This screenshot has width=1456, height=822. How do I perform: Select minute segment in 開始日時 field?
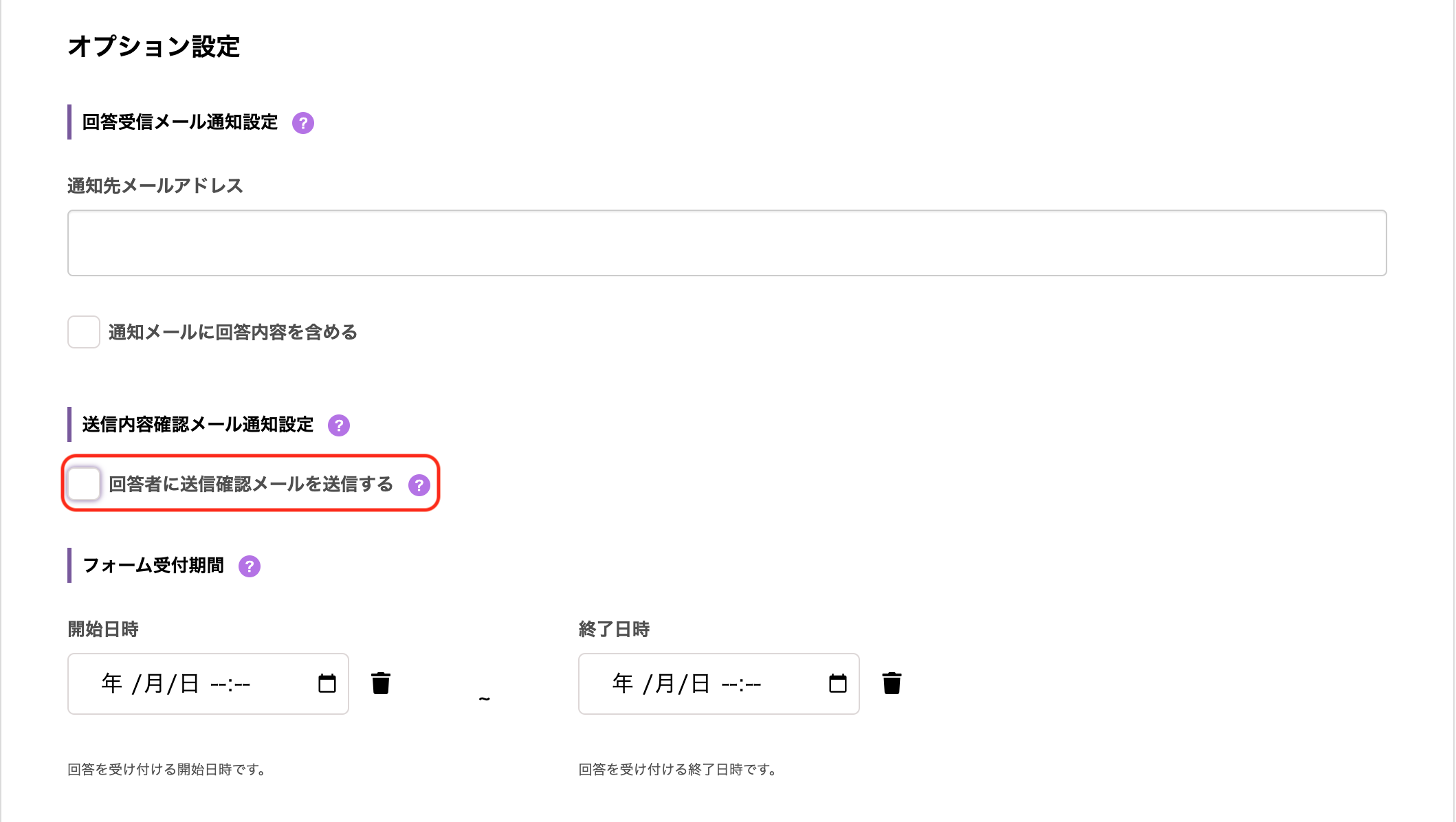click(242, 684)
